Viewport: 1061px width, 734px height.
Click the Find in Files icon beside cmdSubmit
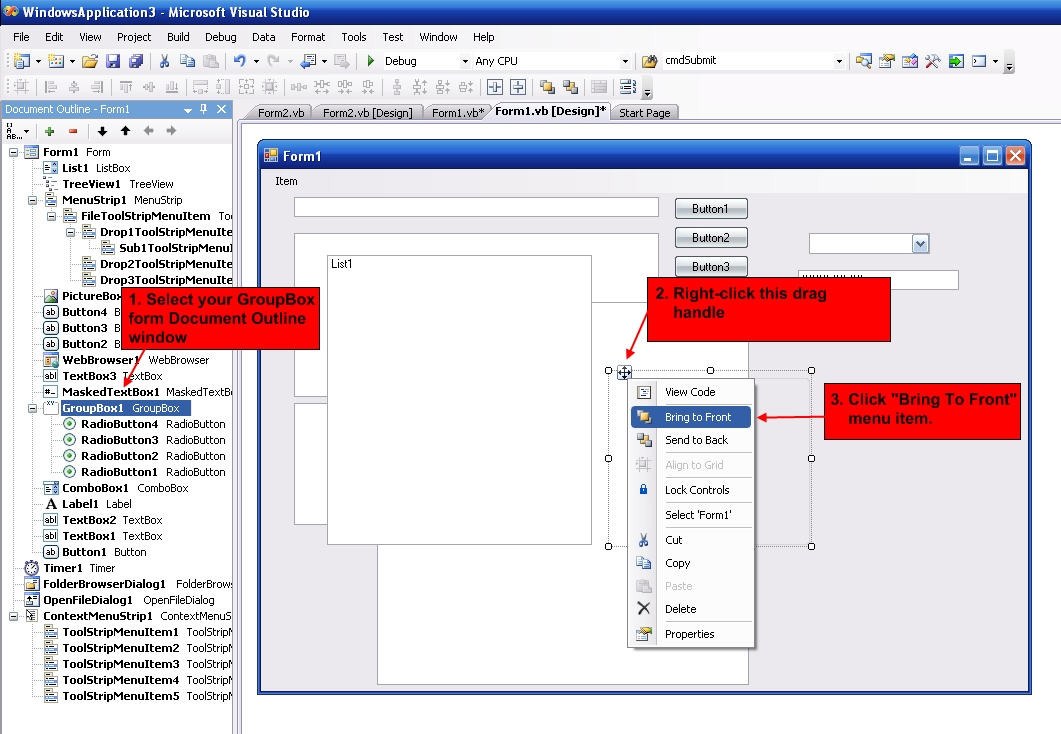(649, 62)
